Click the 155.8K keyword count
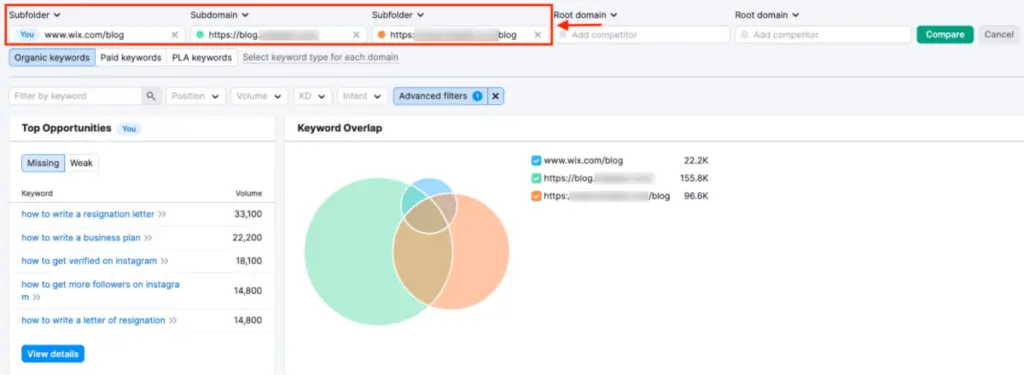Image resolution: width=1024 pixels, height=375 pixels. click(x=694, y=178)
